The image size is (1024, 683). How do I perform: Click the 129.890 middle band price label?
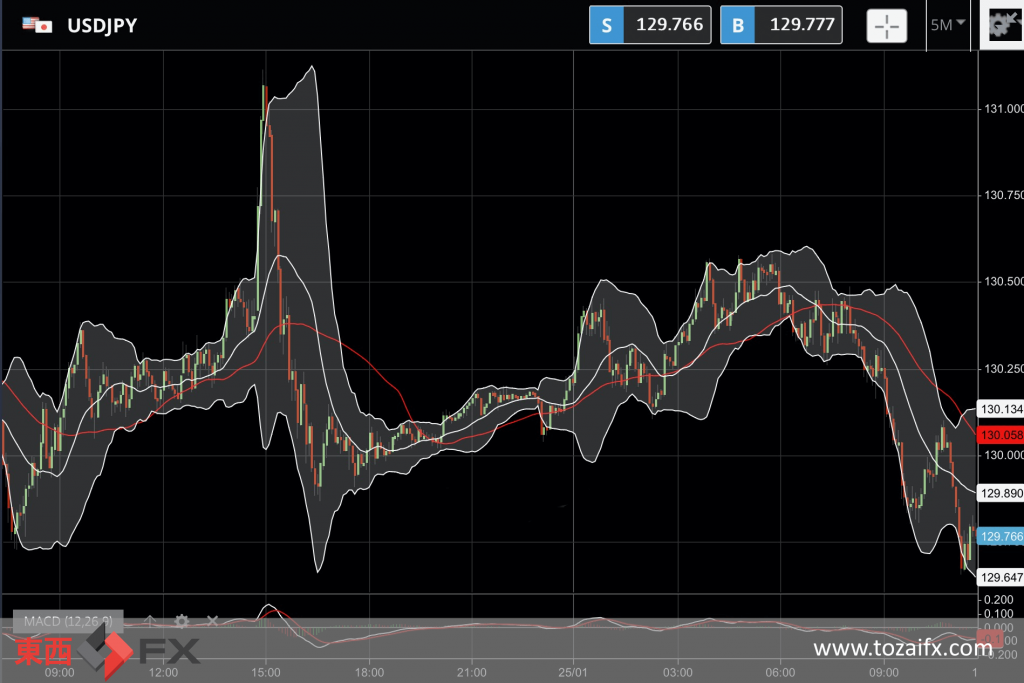pos(999,494)
